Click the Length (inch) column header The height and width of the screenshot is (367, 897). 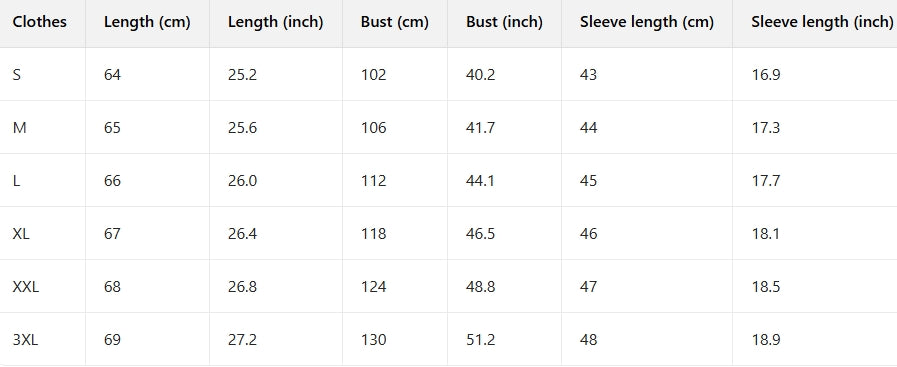click(275, 22)
